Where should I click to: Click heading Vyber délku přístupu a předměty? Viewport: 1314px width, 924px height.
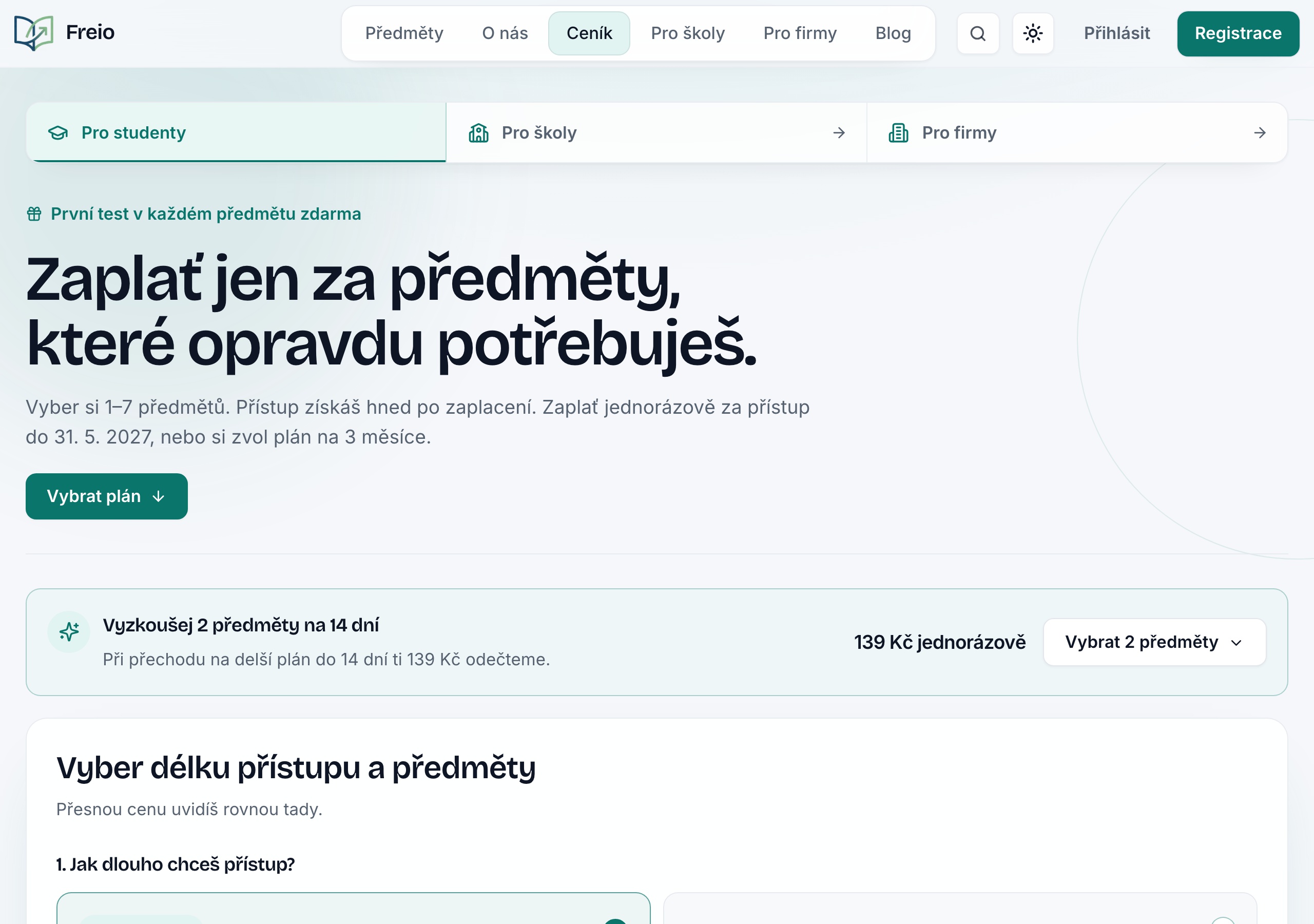[296, 768]
